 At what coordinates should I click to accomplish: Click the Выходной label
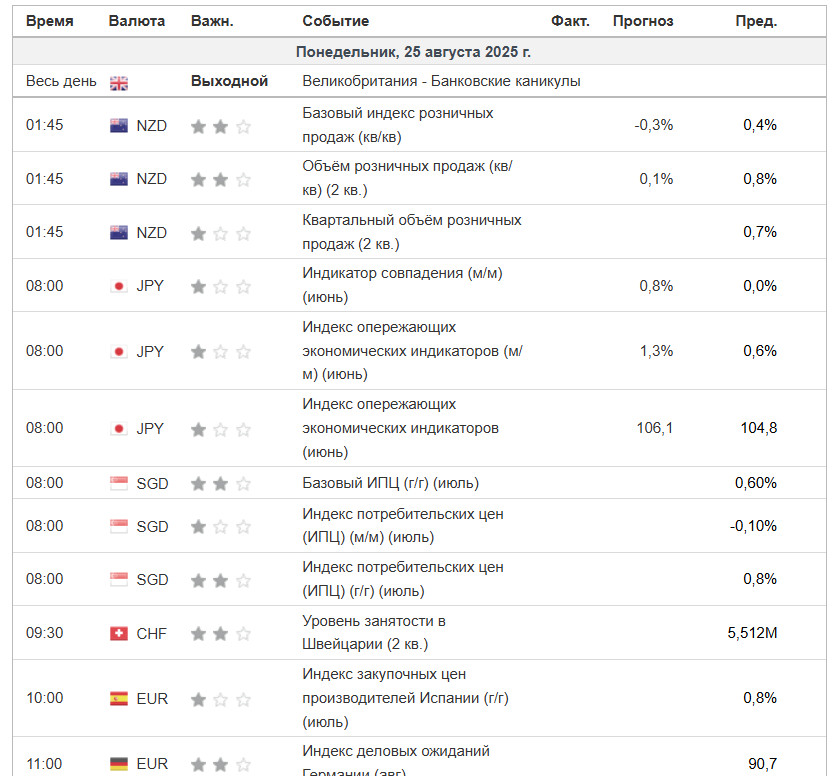[229, 81]
